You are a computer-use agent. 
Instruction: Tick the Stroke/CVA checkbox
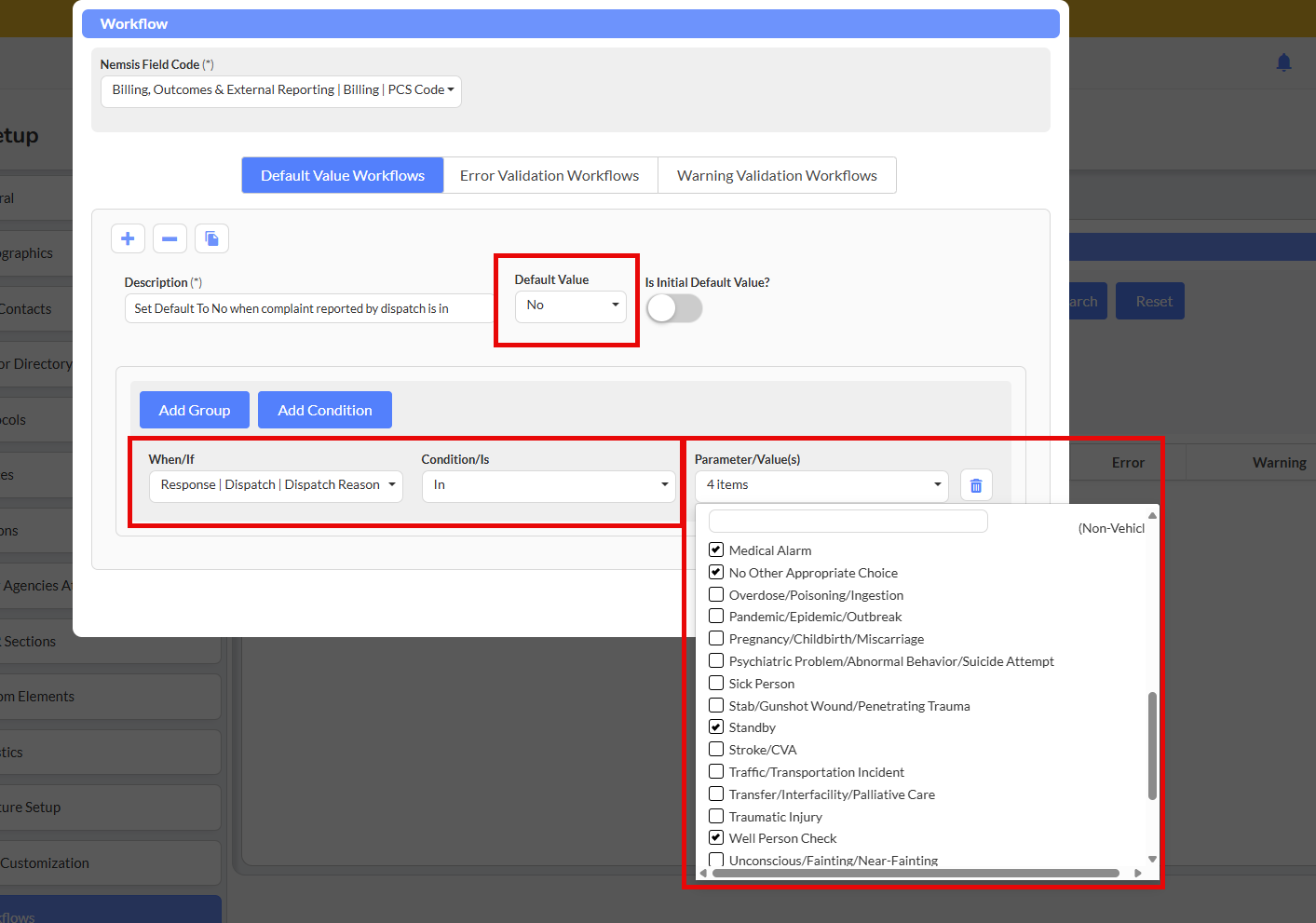[x=716, y=749]
